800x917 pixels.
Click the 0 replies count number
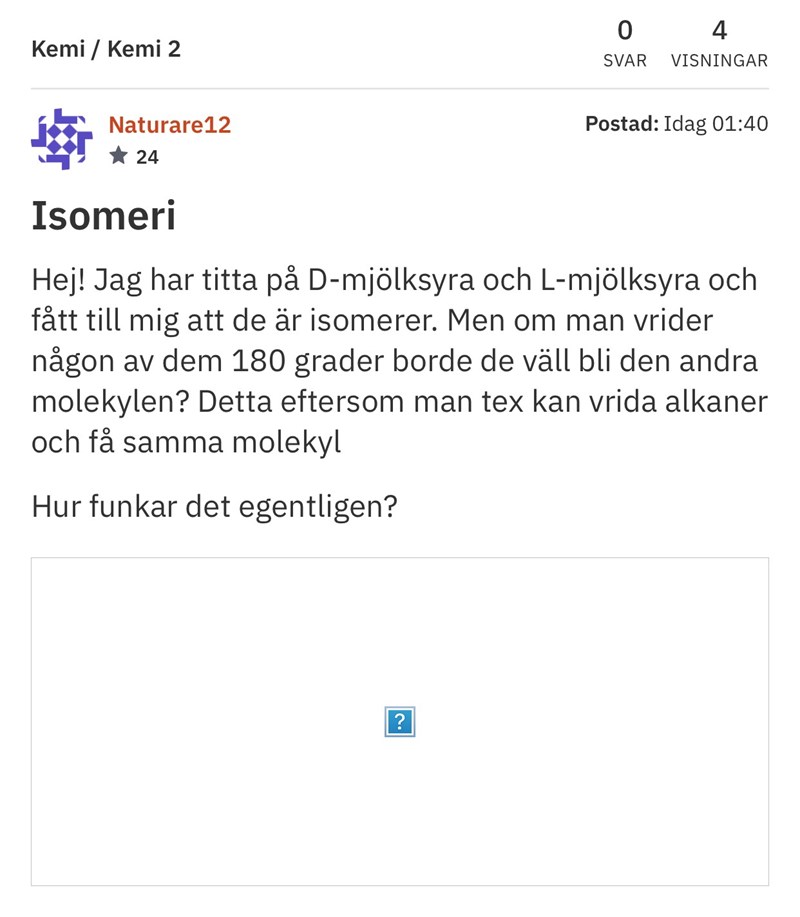pos(625,30)
